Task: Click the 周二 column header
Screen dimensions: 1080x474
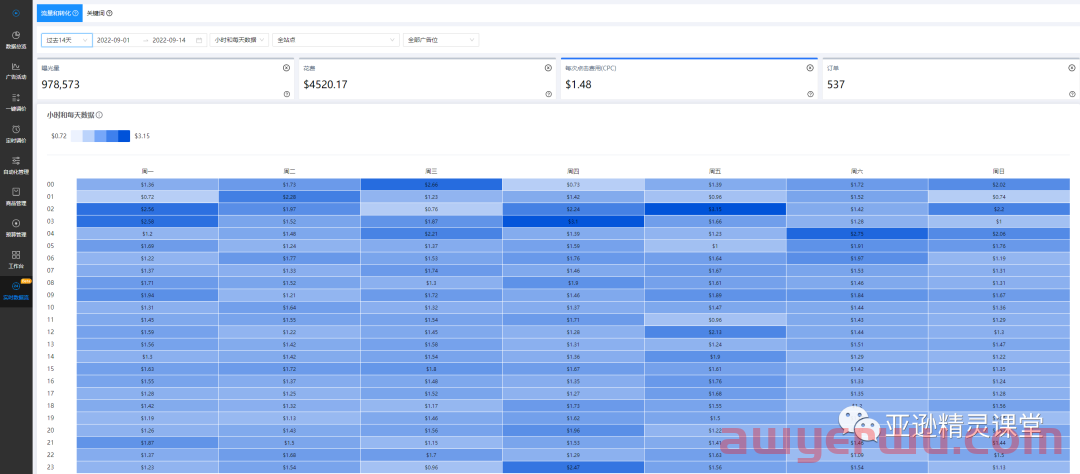Action: coord(289,171)
